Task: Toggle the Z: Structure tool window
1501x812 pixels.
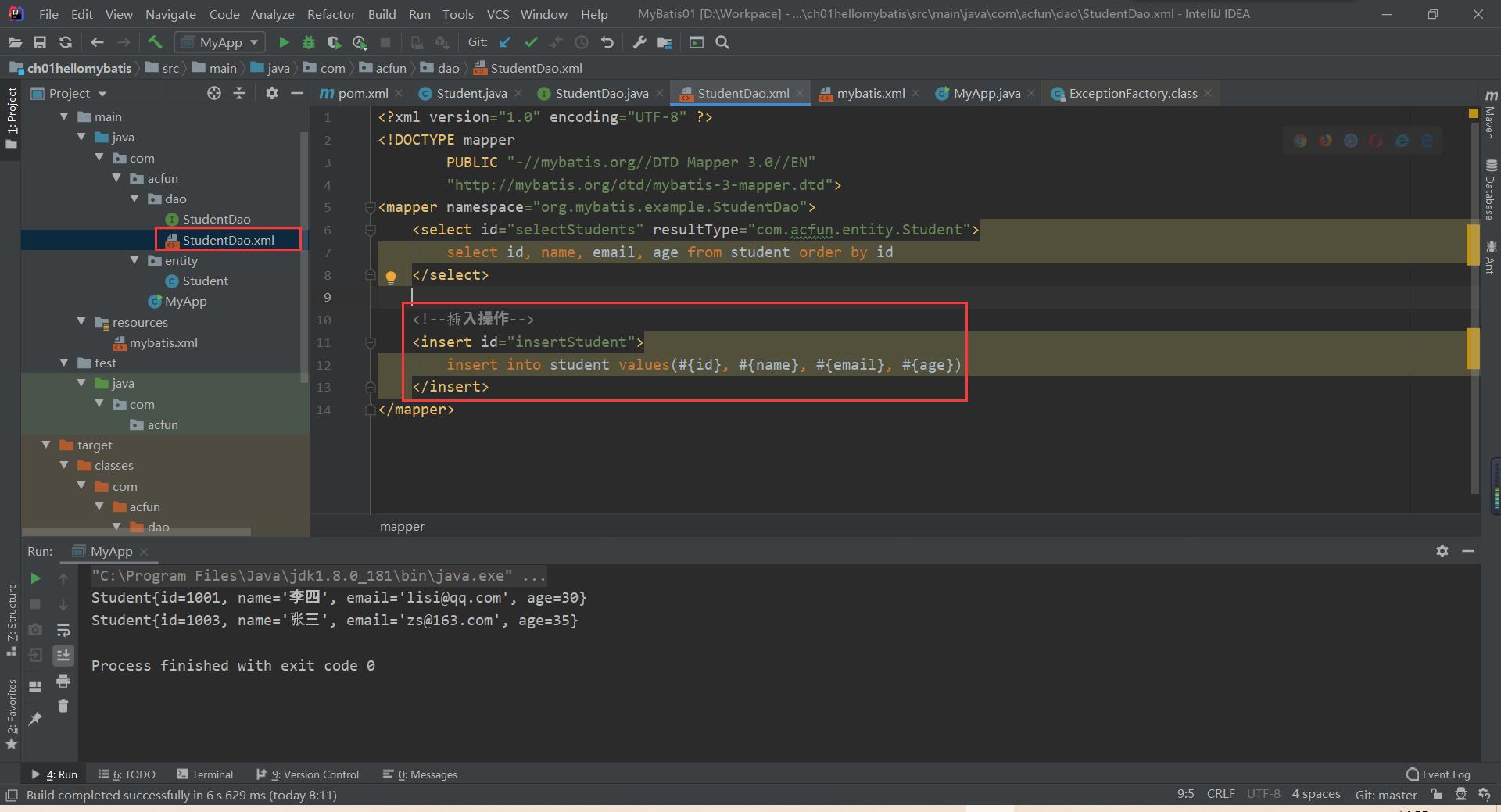Action: (x=11, y=621)
